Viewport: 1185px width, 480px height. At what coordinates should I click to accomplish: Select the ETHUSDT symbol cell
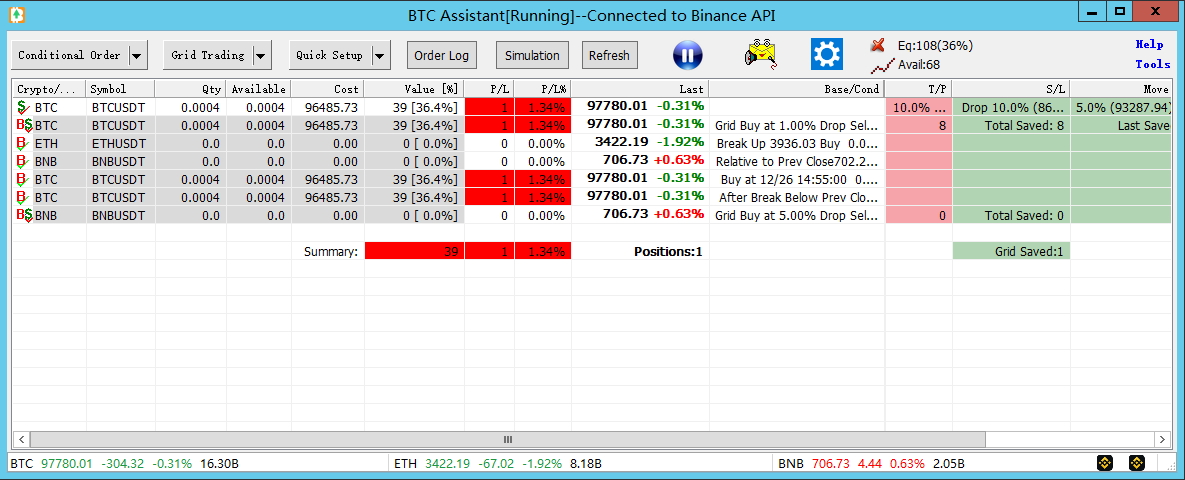pos(121,143)
